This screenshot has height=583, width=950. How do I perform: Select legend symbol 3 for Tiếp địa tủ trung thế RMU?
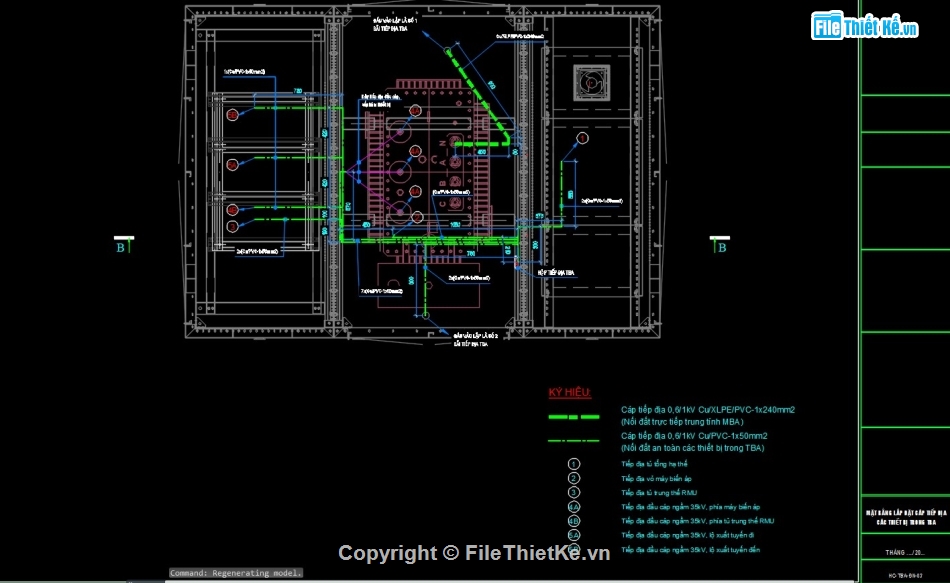point(574,490)
